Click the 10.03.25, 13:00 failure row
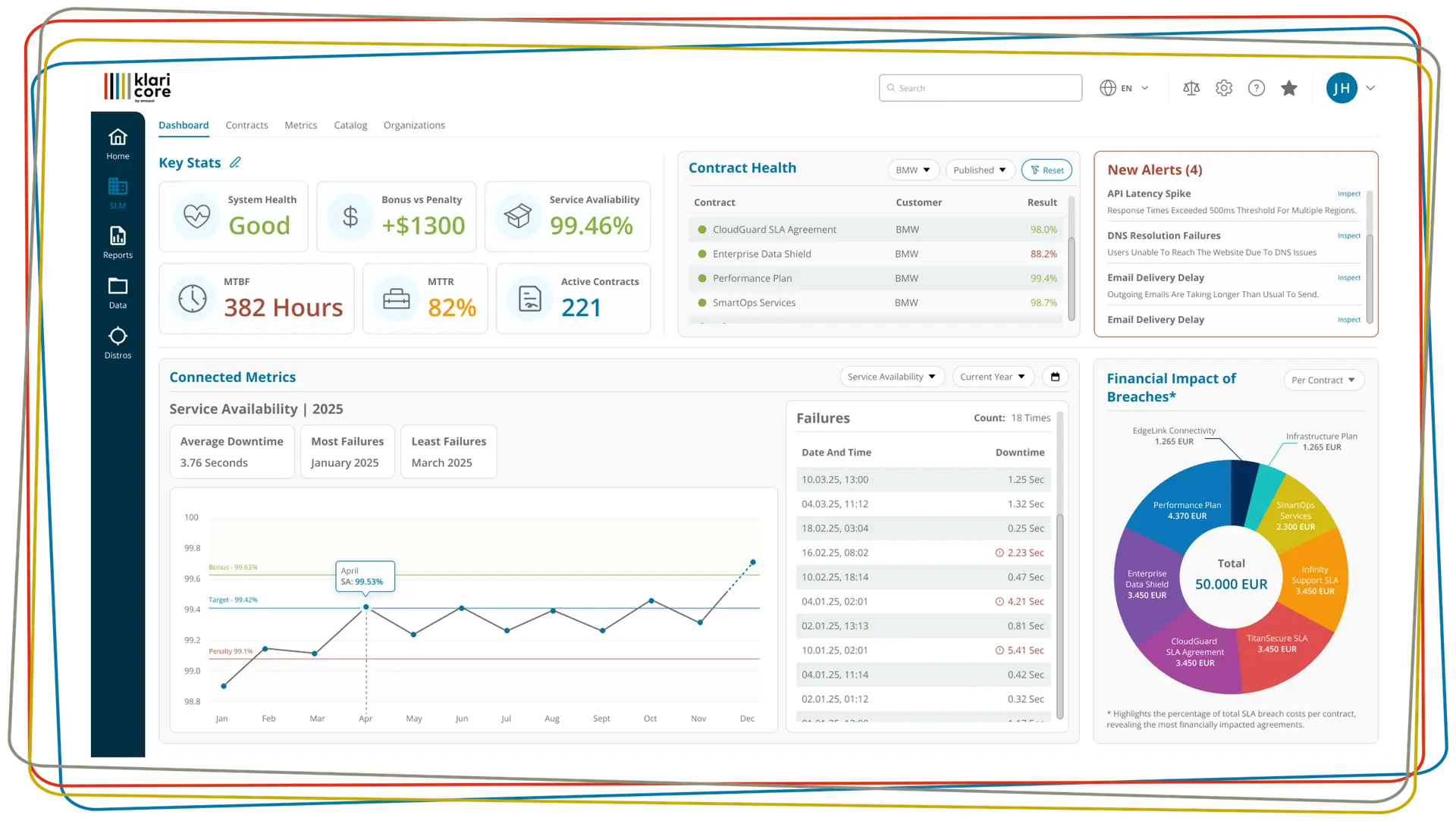This screenshot has width=1456, height=821. [923, 479]
